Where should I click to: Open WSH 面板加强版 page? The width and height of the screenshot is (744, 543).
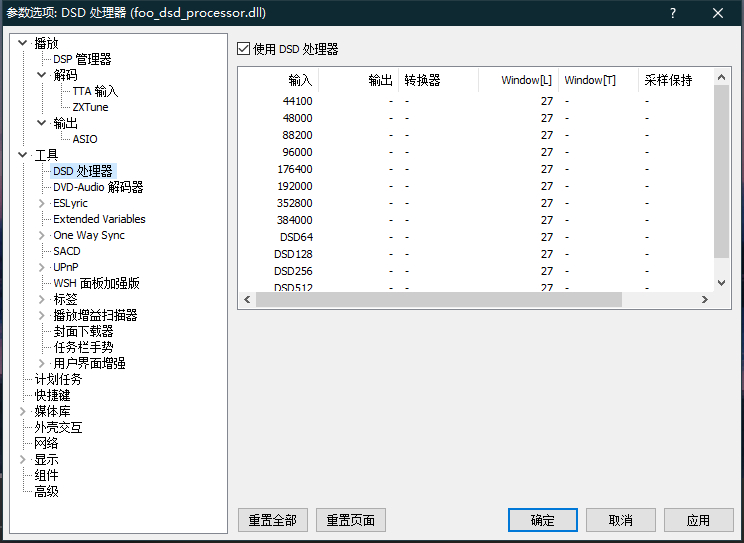tap(96, 283)
